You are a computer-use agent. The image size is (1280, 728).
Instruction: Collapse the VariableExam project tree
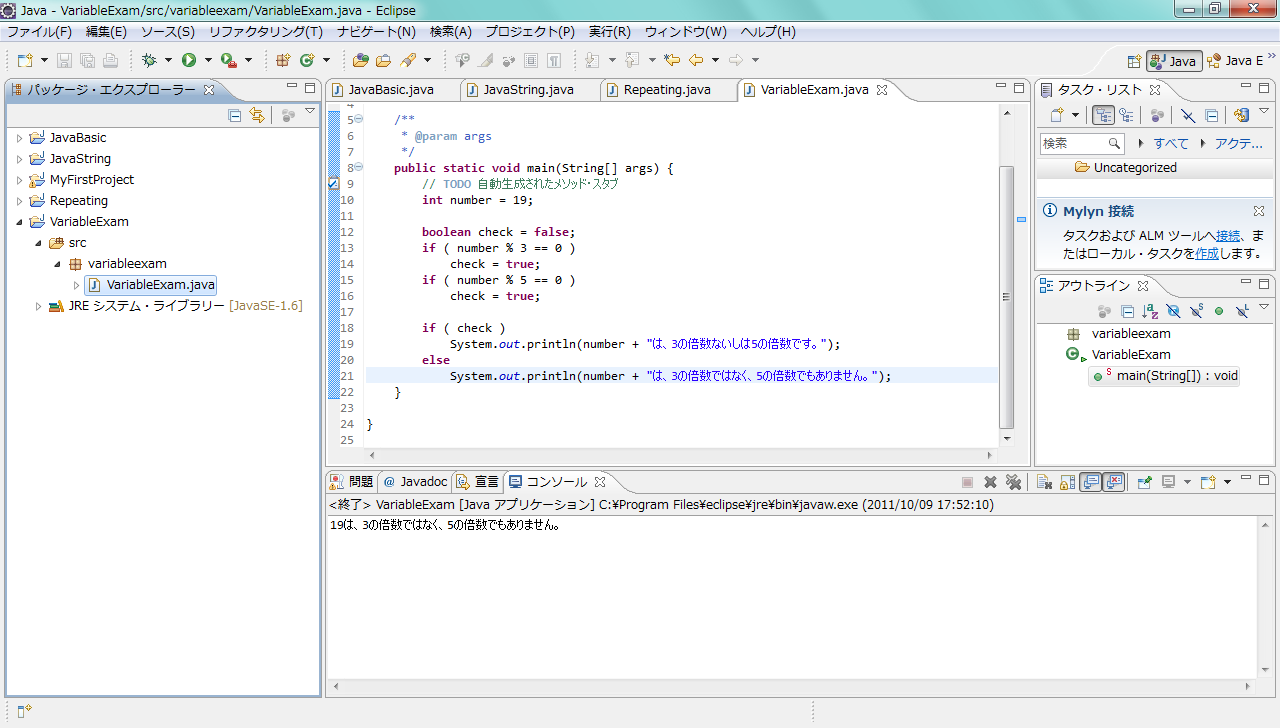[x=19, y=222]
